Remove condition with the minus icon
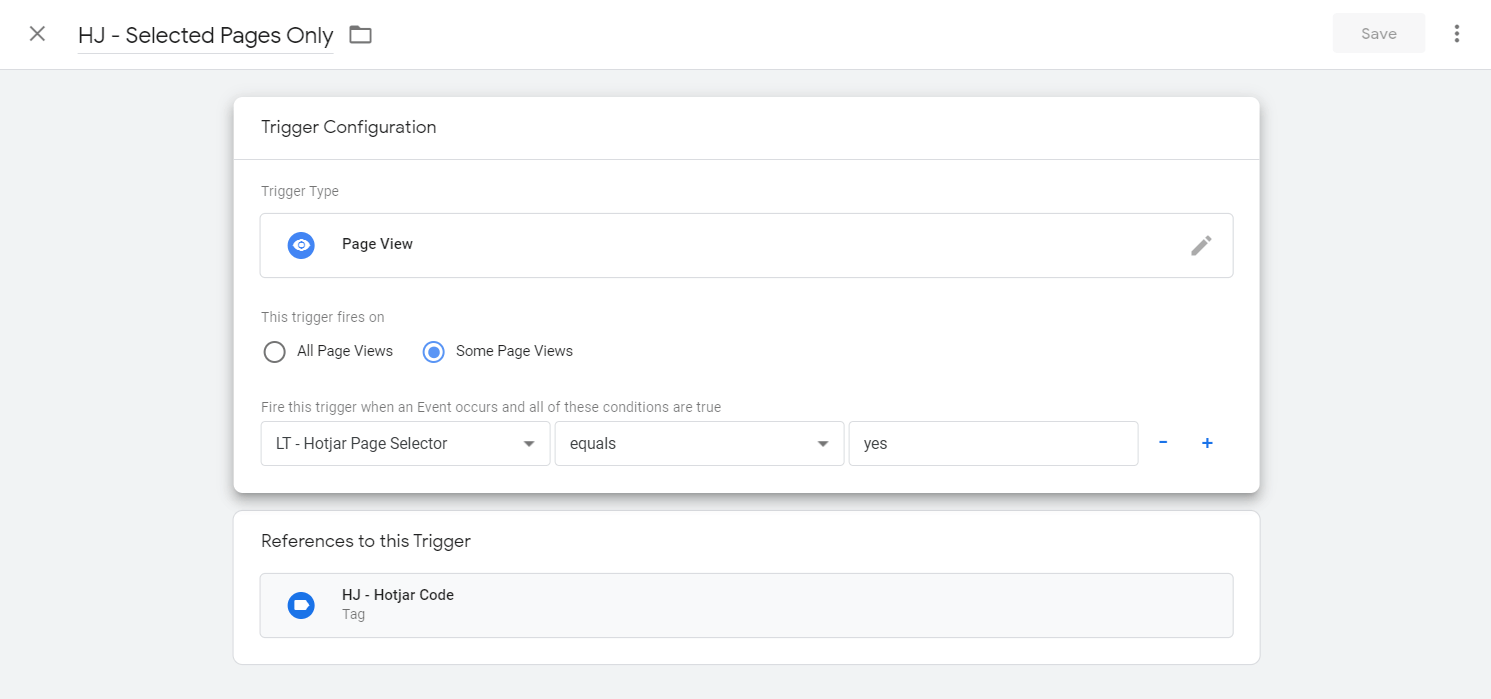This screenshot has width=1491, height=699. tap(1163, 443)
